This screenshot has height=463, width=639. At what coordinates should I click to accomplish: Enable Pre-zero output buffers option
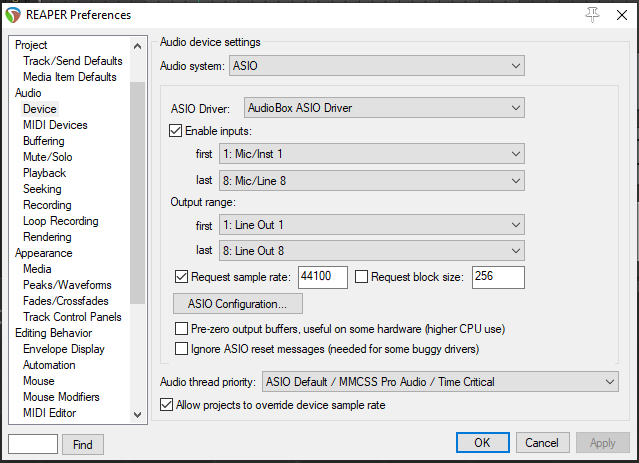[x=181, y=329]
